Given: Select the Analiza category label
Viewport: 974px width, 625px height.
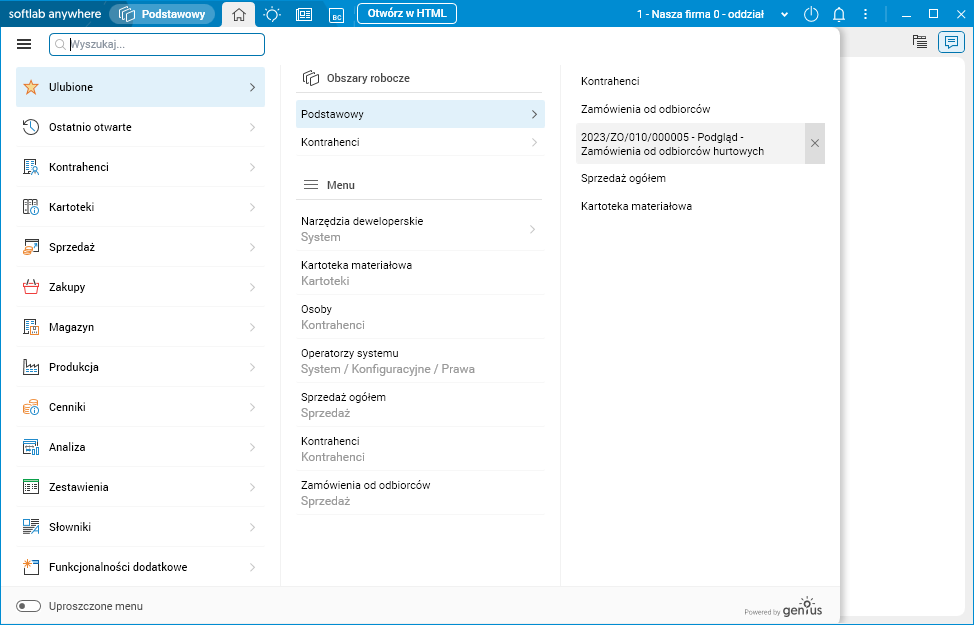Looking at the screenshot, I should [x=67, y=447].
